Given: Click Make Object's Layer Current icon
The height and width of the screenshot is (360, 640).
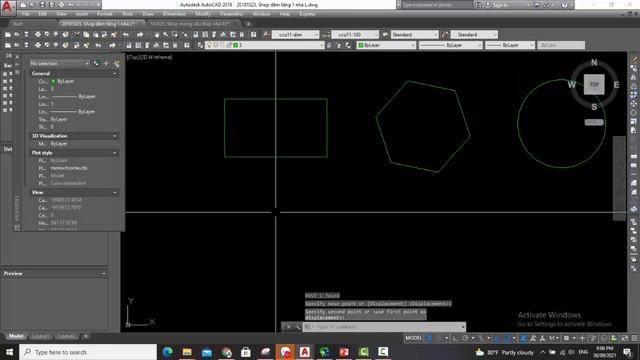Looking at the screenshot, I should [329, 45].
